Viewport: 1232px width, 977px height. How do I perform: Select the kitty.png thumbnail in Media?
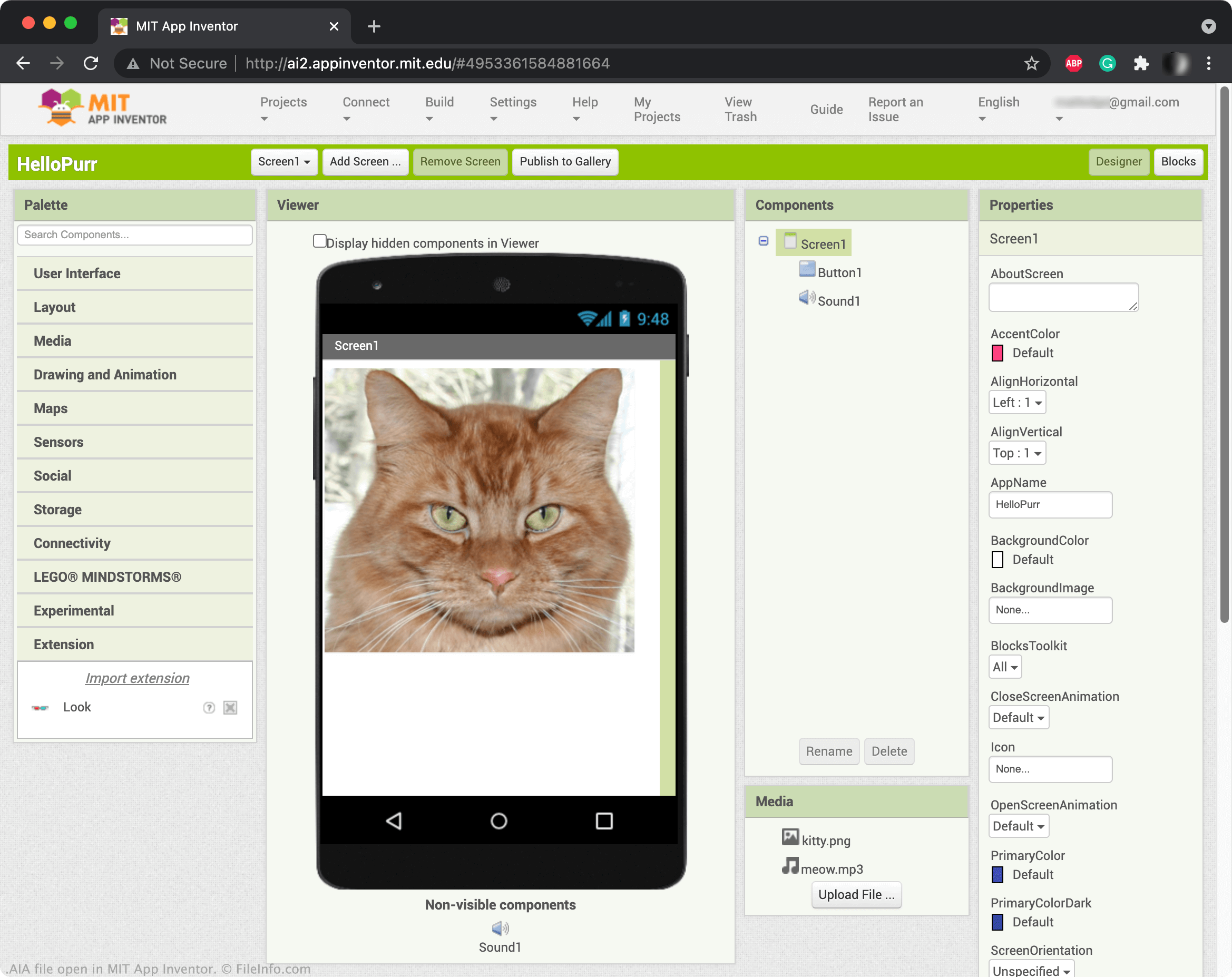coord(790,838)
